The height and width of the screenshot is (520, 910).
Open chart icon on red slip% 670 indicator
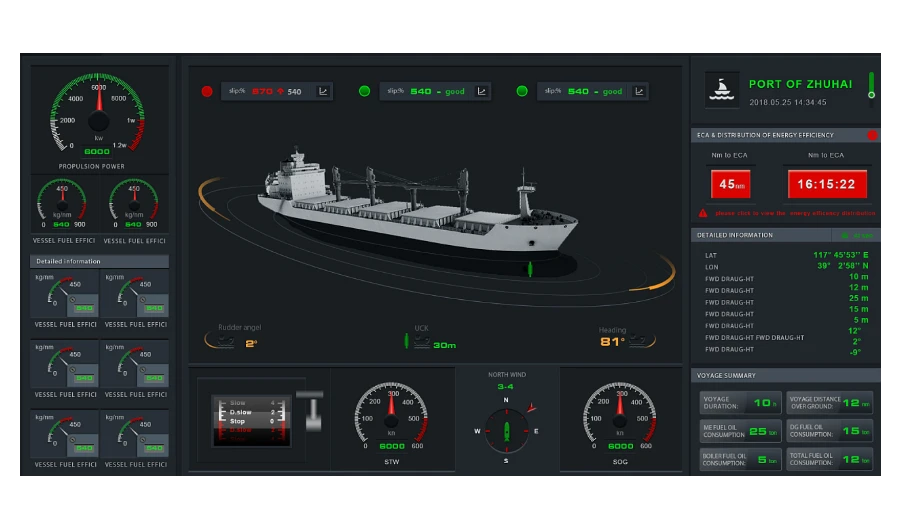pos(323,91)
